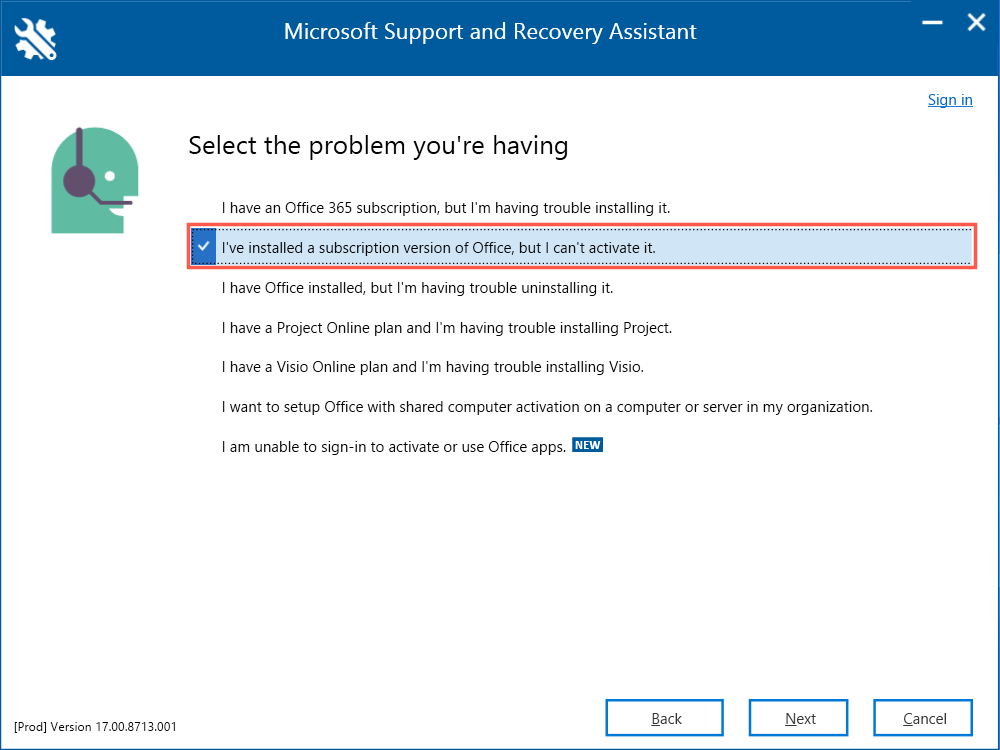Pick the Visio Online plan install problem
The image size is (1000, 750).
tap(432, 367)
